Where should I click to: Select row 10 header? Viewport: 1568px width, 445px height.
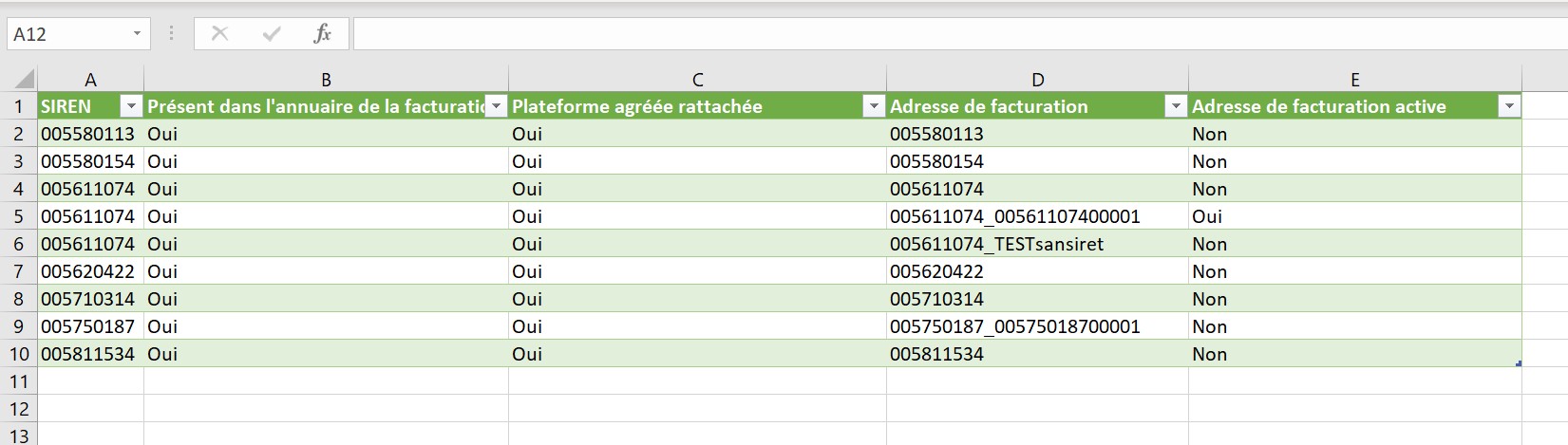(x=18, y=354)
